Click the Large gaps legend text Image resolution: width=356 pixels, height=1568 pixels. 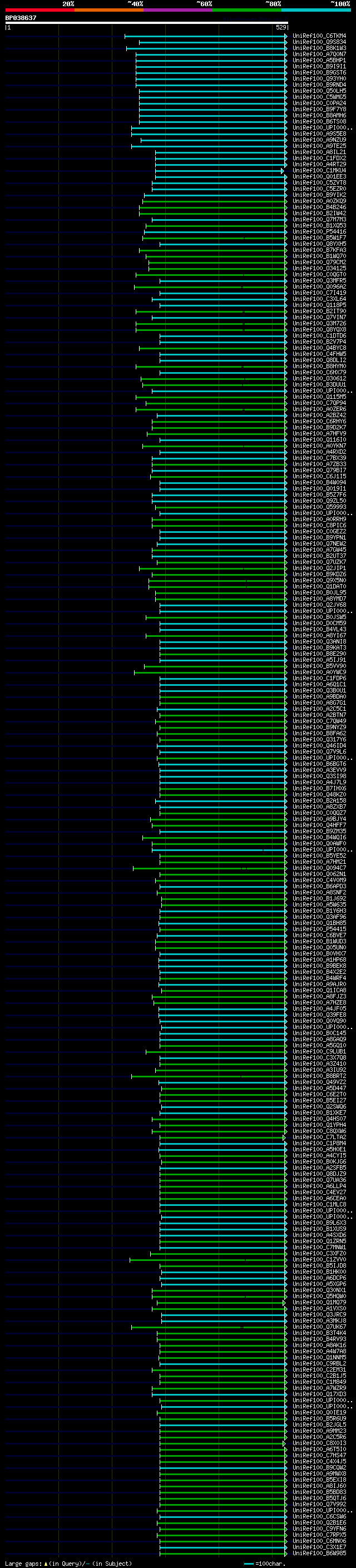tap(68, 1563)
